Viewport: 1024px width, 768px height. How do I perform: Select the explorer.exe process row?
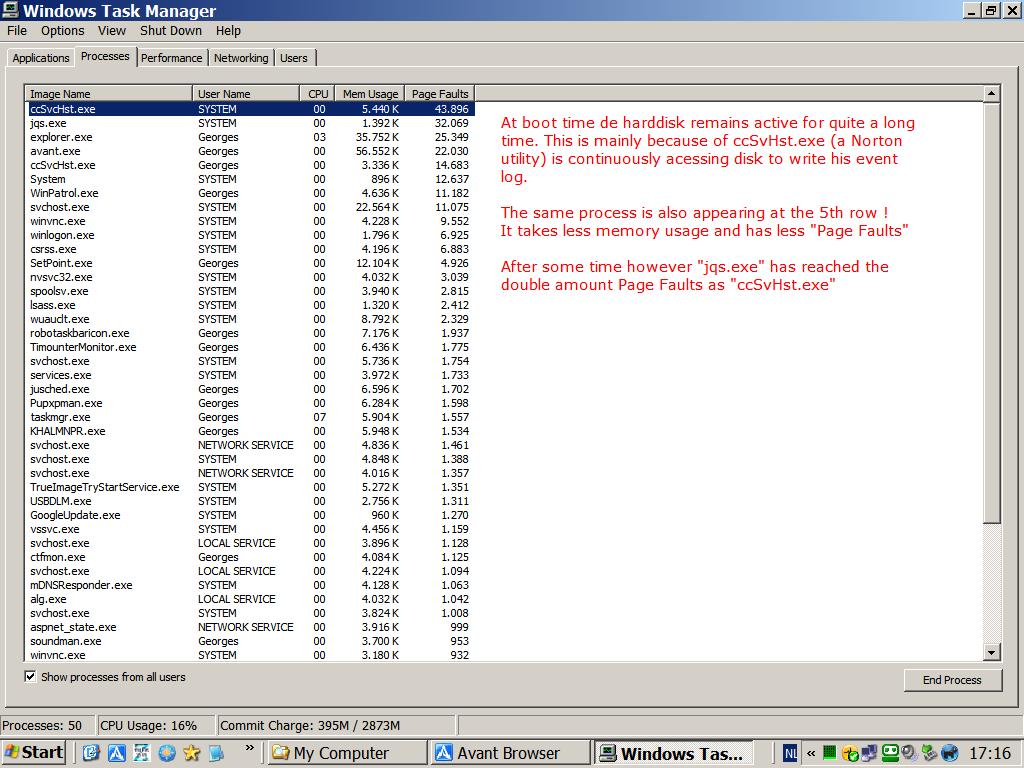(x=250, y=137)
